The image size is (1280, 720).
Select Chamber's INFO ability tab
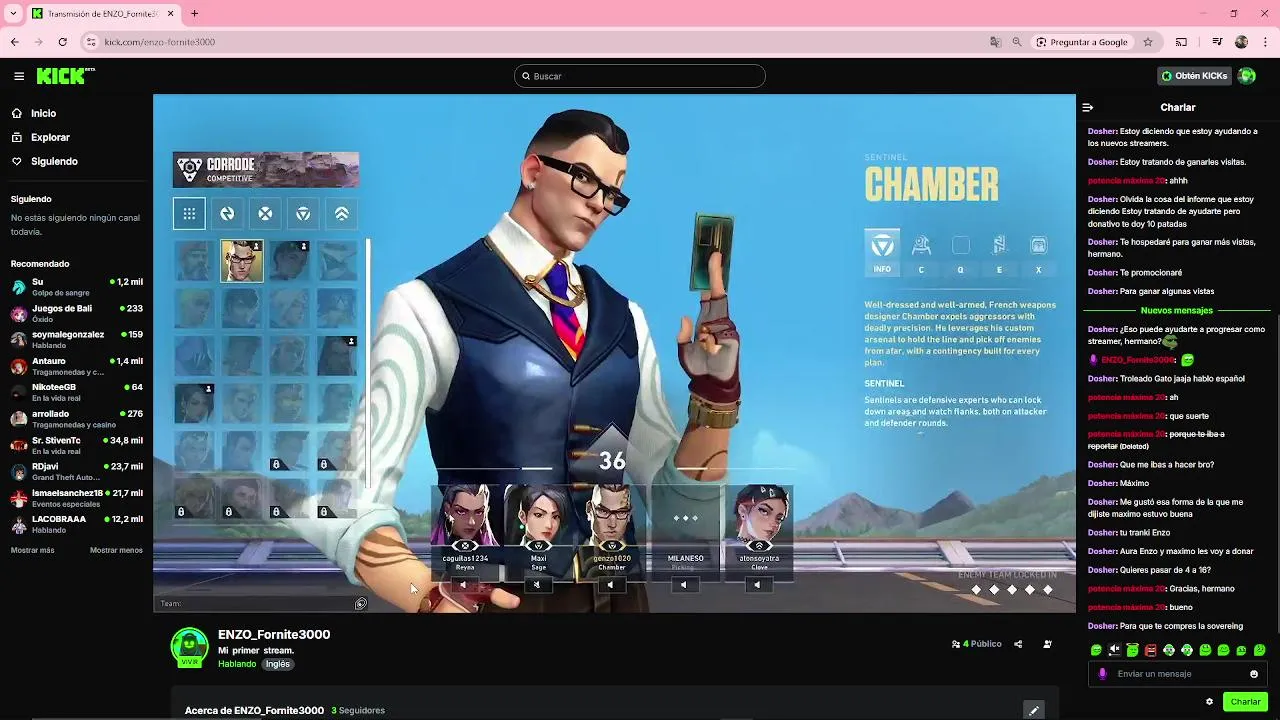[882, 252]
